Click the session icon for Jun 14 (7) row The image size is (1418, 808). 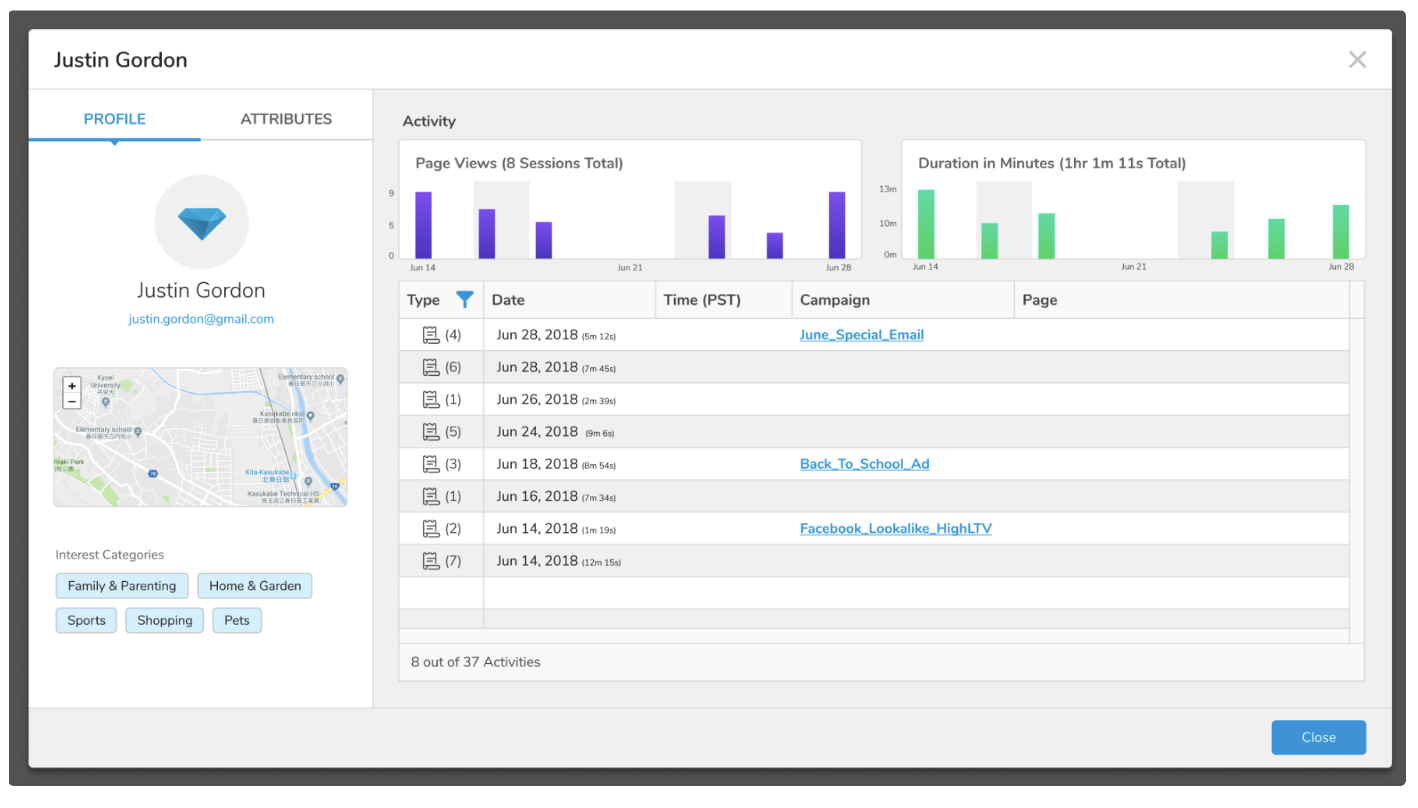tap(431, 561)
